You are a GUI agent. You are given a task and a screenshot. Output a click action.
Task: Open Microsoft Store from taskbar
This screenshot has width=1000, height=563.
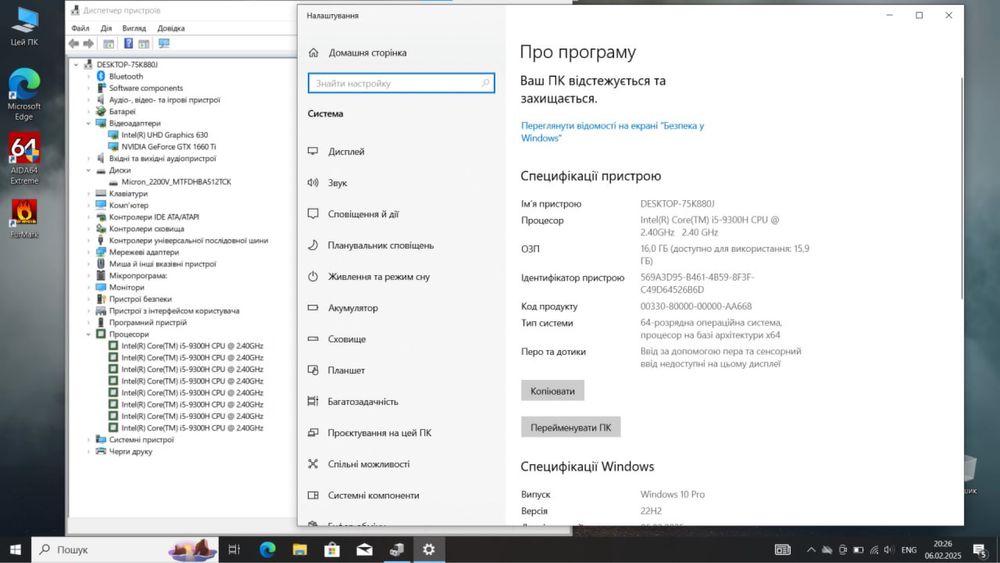(x=332, y=549)
